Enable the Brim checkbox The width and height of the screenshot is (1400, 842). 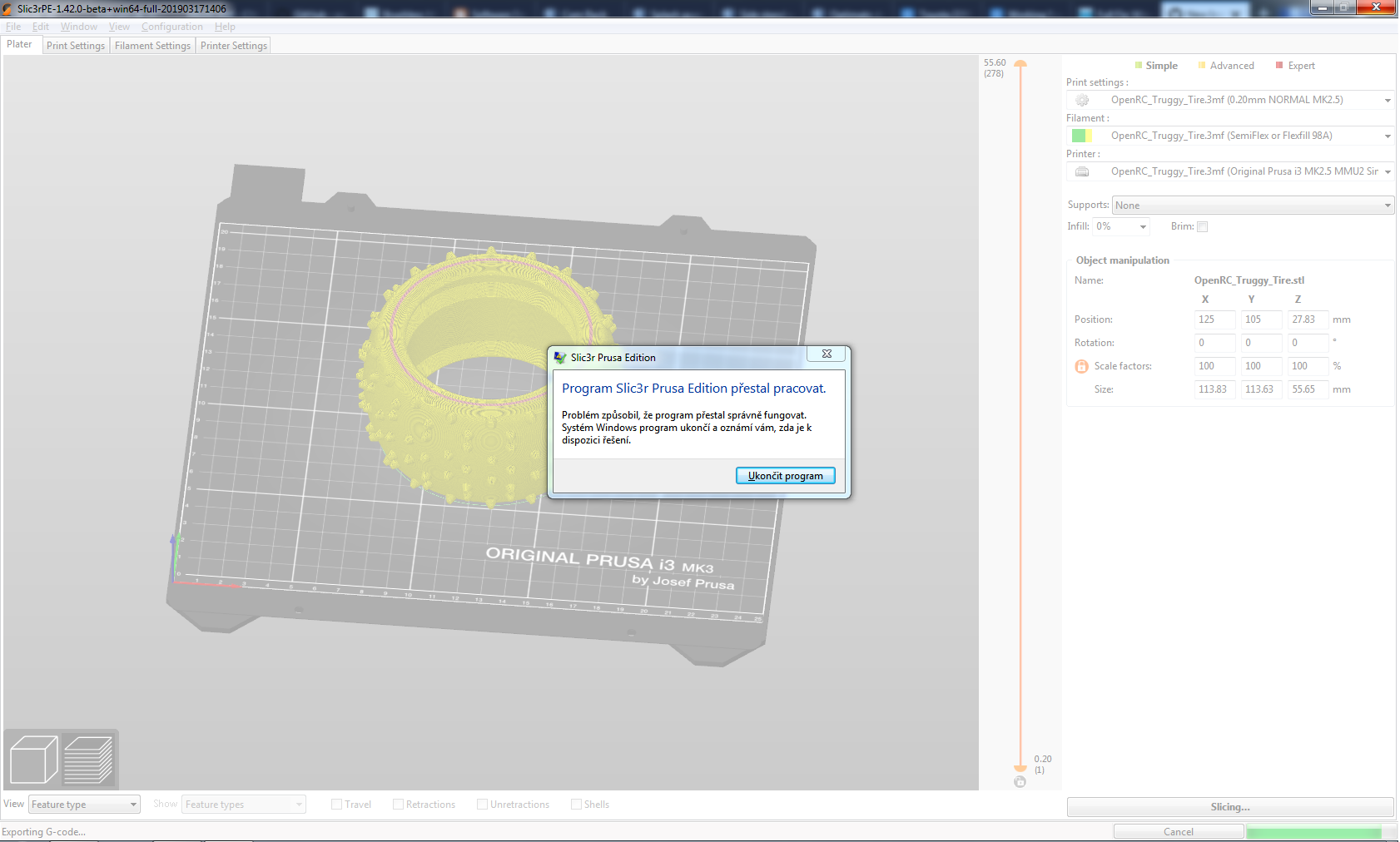(1202, 226)
